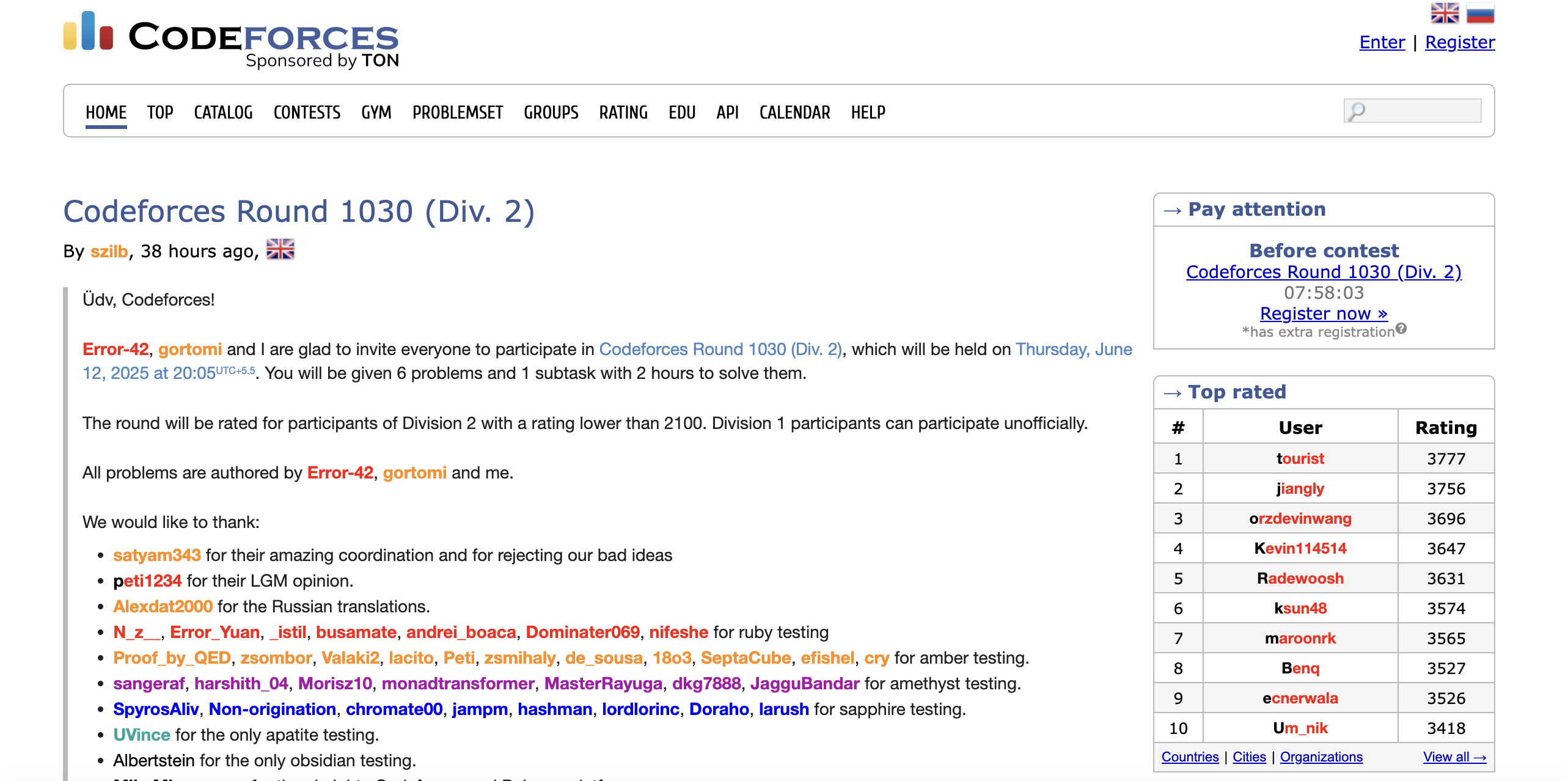Click the Register link at top
Screen dimensions: 1568x781
[1460, 42]
